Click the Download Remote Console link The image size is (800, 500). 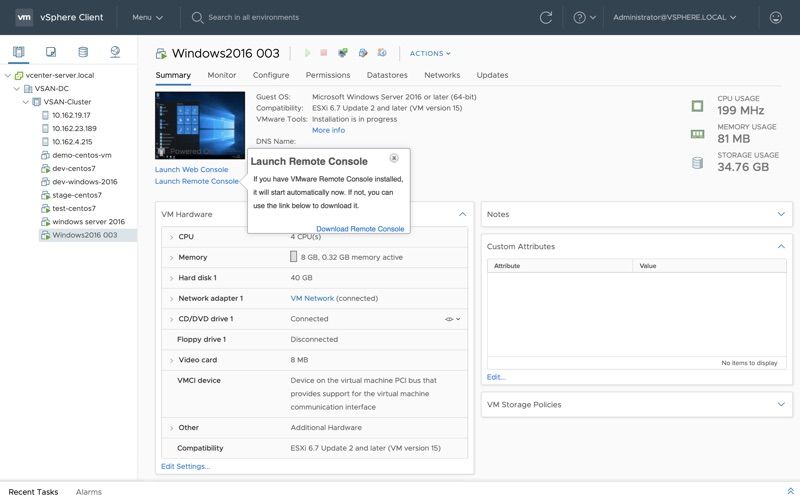360,229
